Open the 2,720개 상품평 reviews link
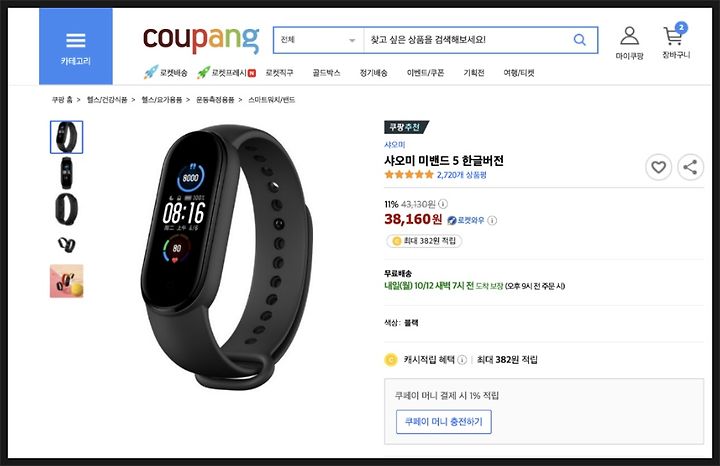 [461, 175]
